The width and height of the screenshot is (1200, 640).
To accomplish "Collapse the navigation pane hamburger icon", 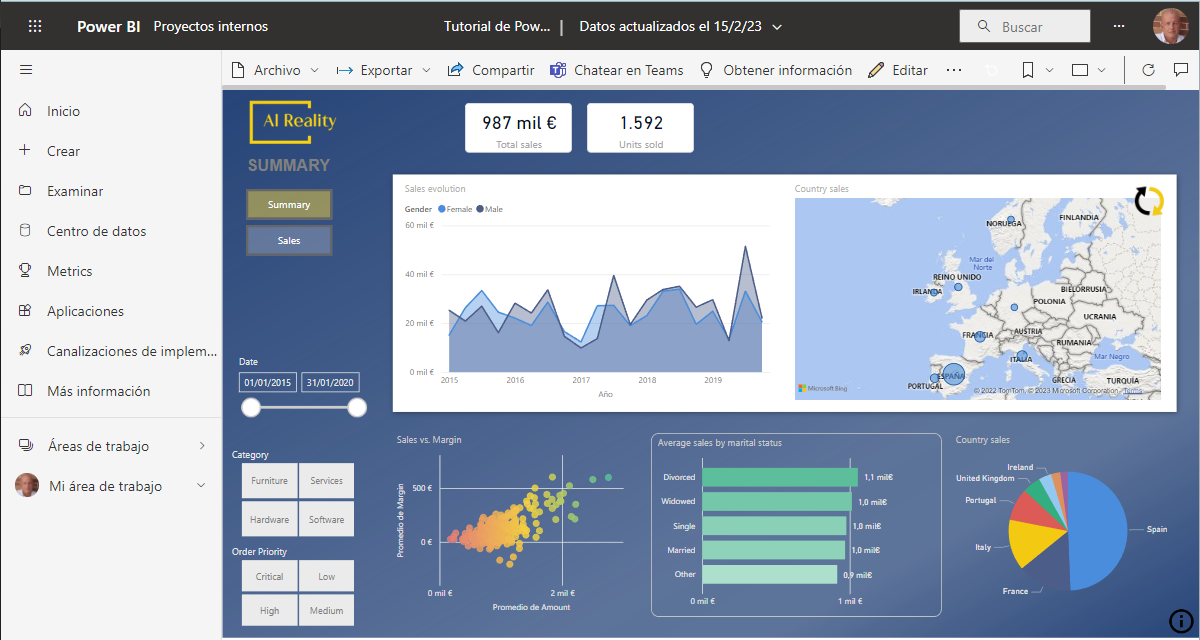I will [x=26, y=70].
